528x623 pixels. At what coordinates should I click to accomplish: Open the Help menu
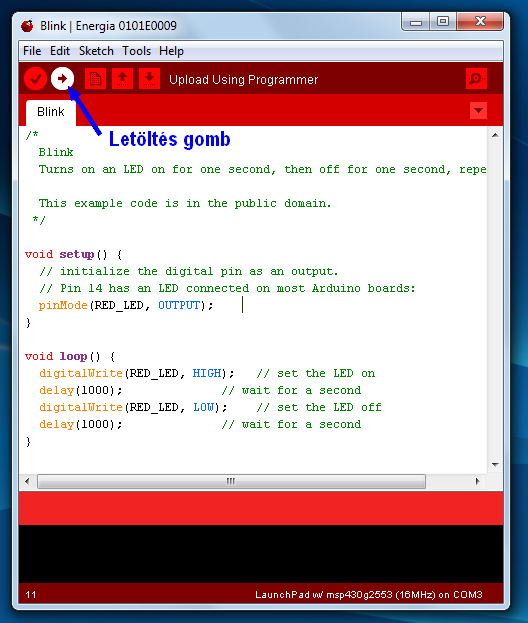(171, 51)
